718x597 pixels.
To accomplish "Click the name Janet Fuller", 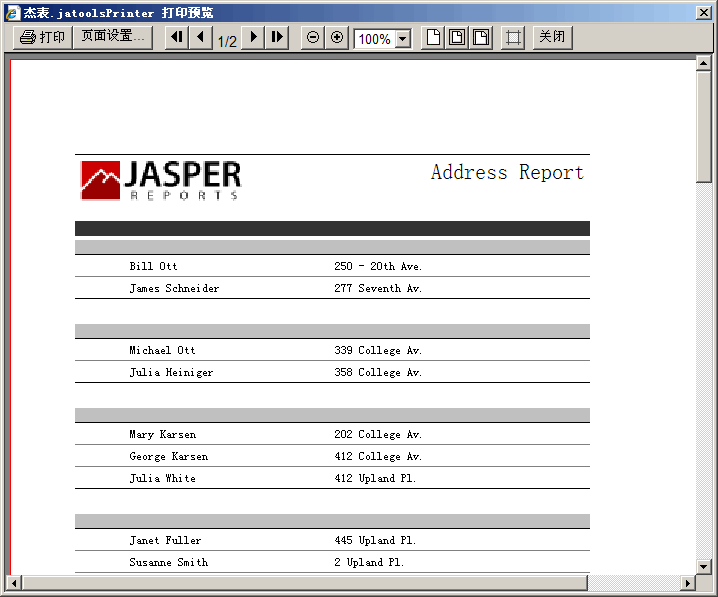I will click(x=165, y=540).
